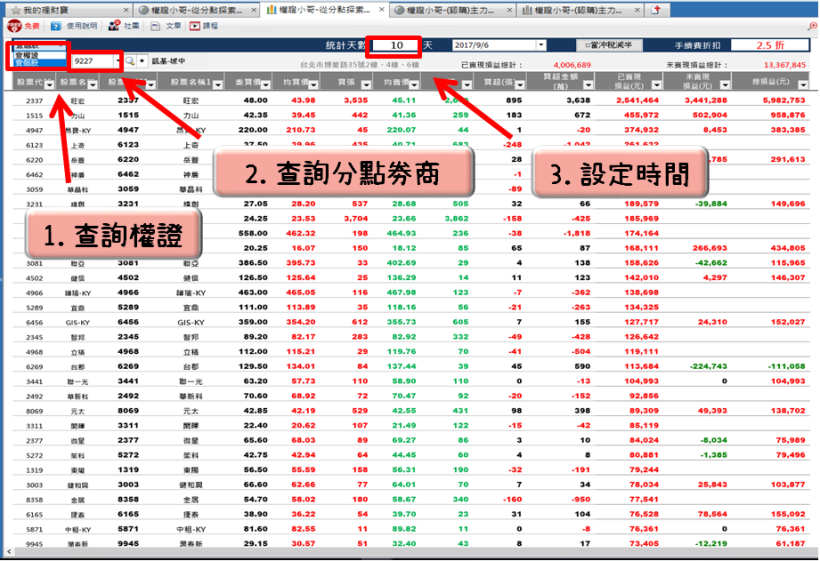
Task: Click 均買價 395.73 in 聯亞 row
Action: [x=301, y=262]
